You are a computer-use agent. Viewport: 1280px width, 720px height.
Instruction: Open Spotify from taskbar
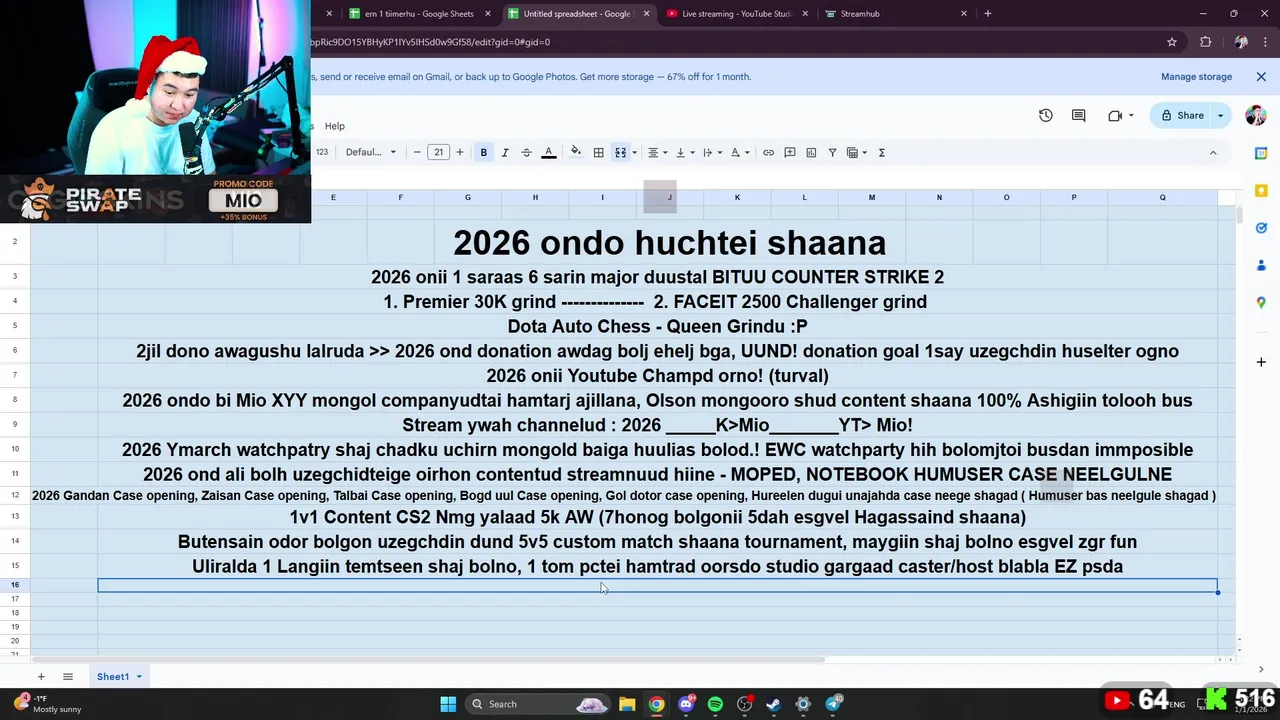pyautogui.click(x=715, y=704)
